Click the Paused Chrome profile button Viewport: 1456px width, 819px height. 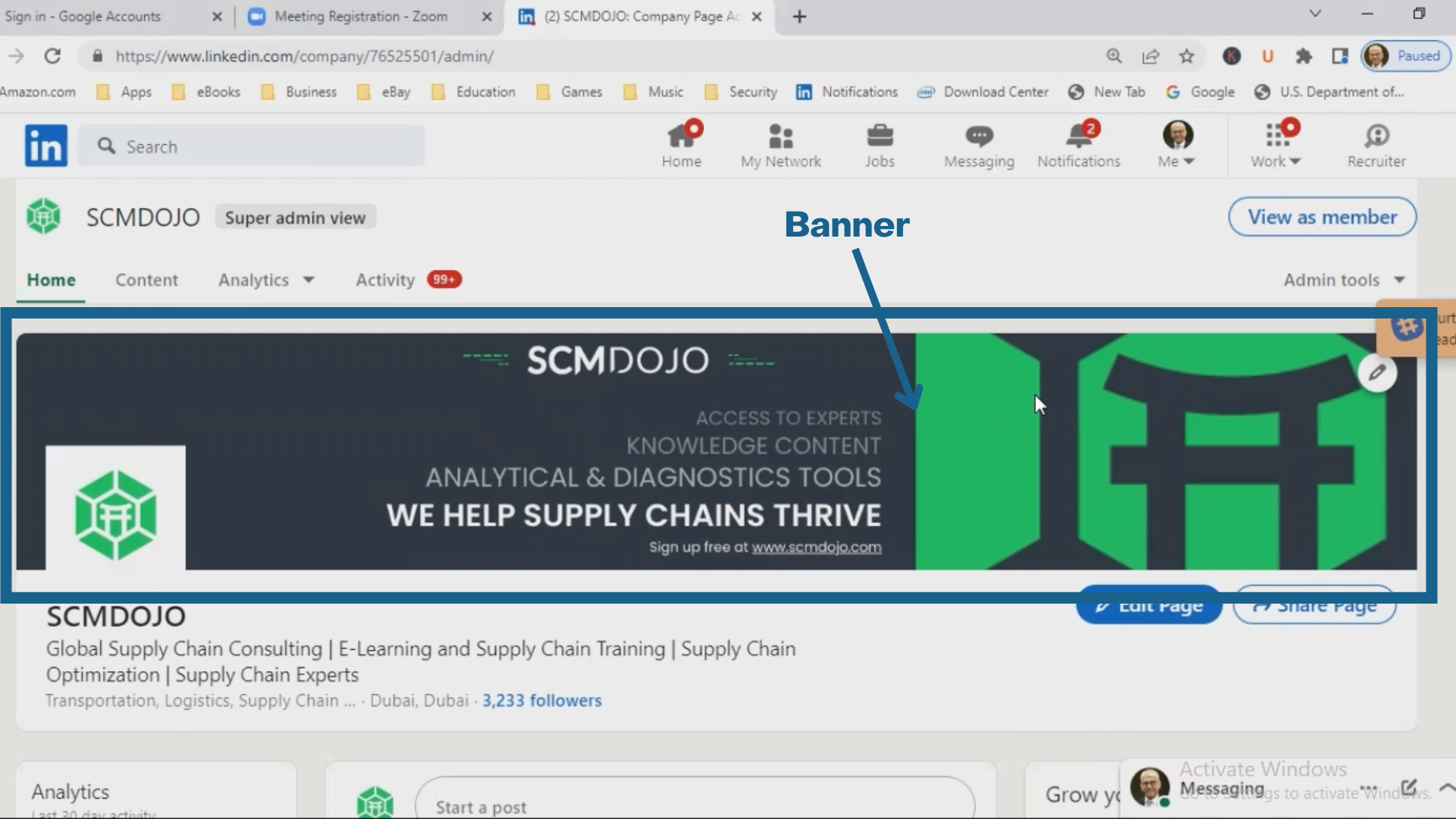click(1406, 55)
